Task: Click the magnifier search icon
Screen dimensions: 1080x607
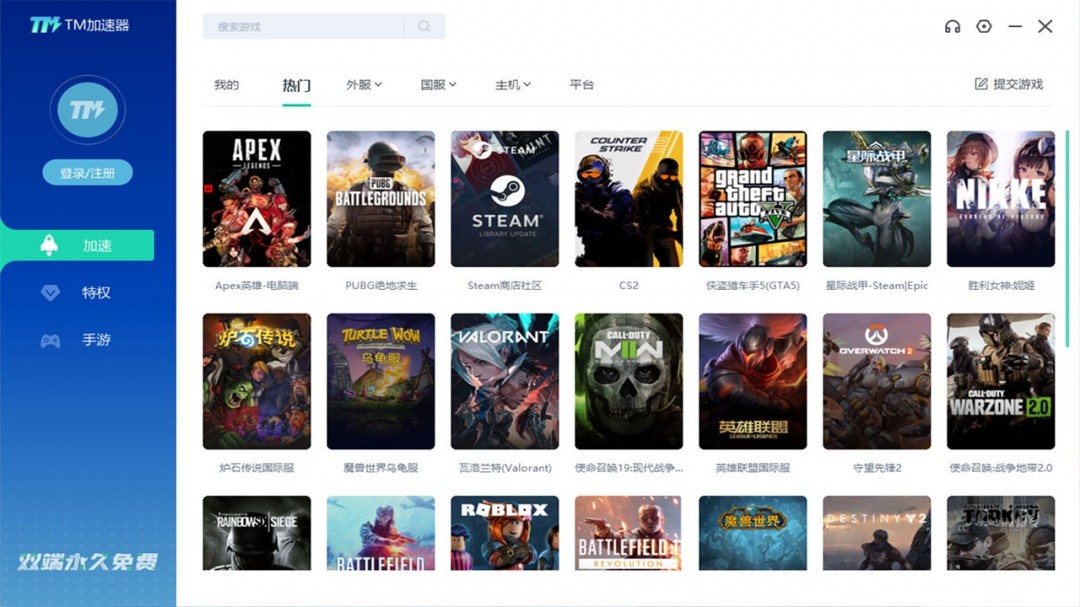Action: pos(424,26)
